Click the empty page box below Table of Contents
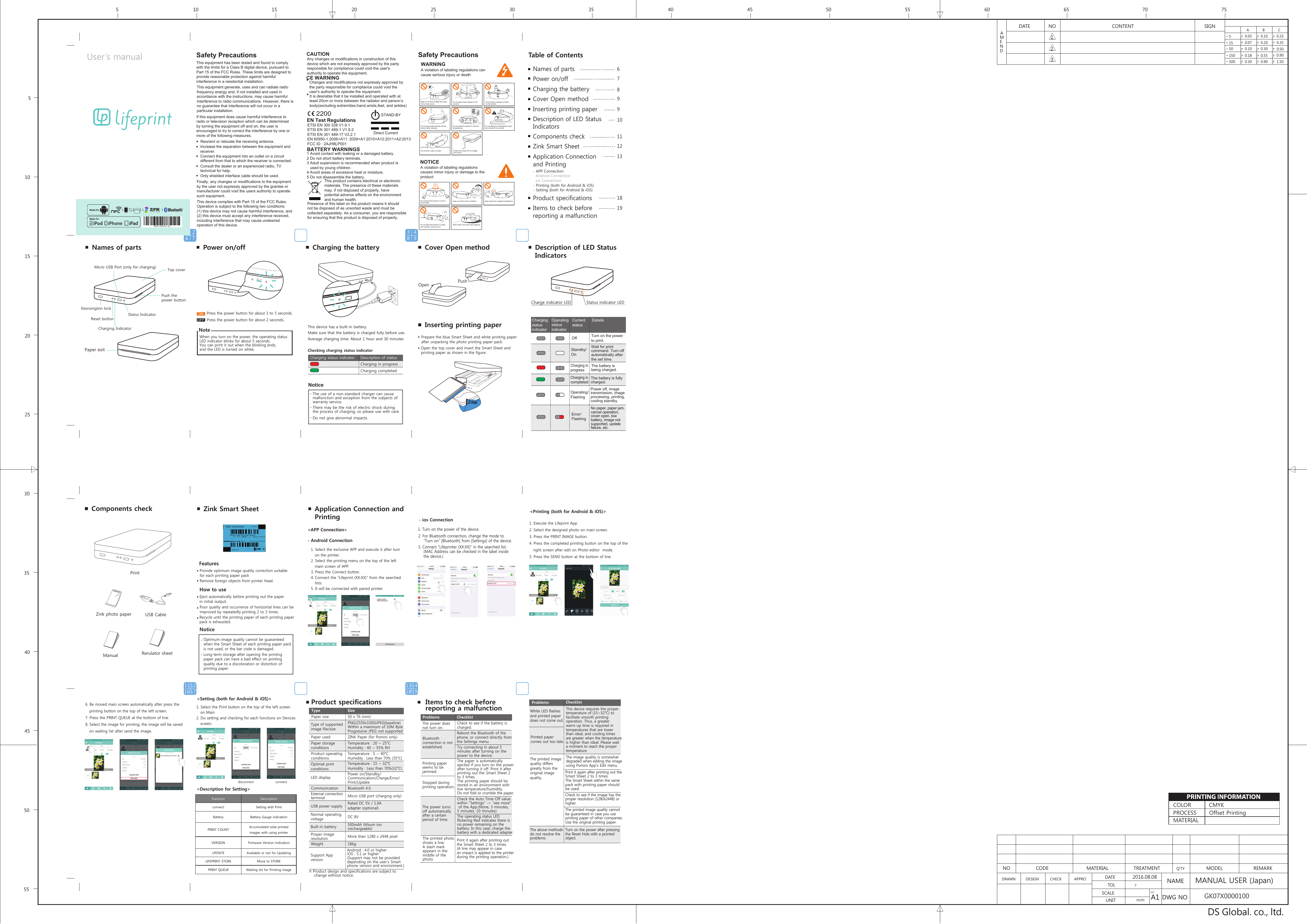The image size is (1307, 924). pyautogui.click(x=522, y=235)
